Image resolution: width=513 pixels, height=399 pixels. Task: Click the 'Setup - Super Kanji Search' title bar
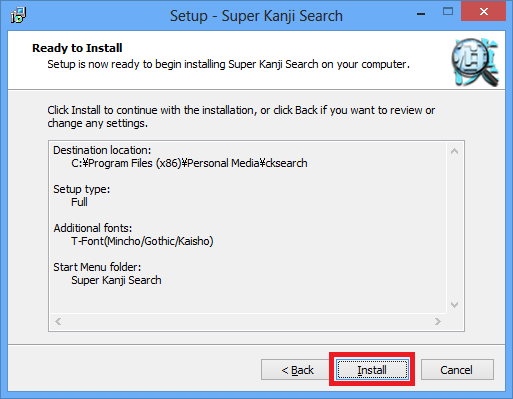click(x=256, y=16)
